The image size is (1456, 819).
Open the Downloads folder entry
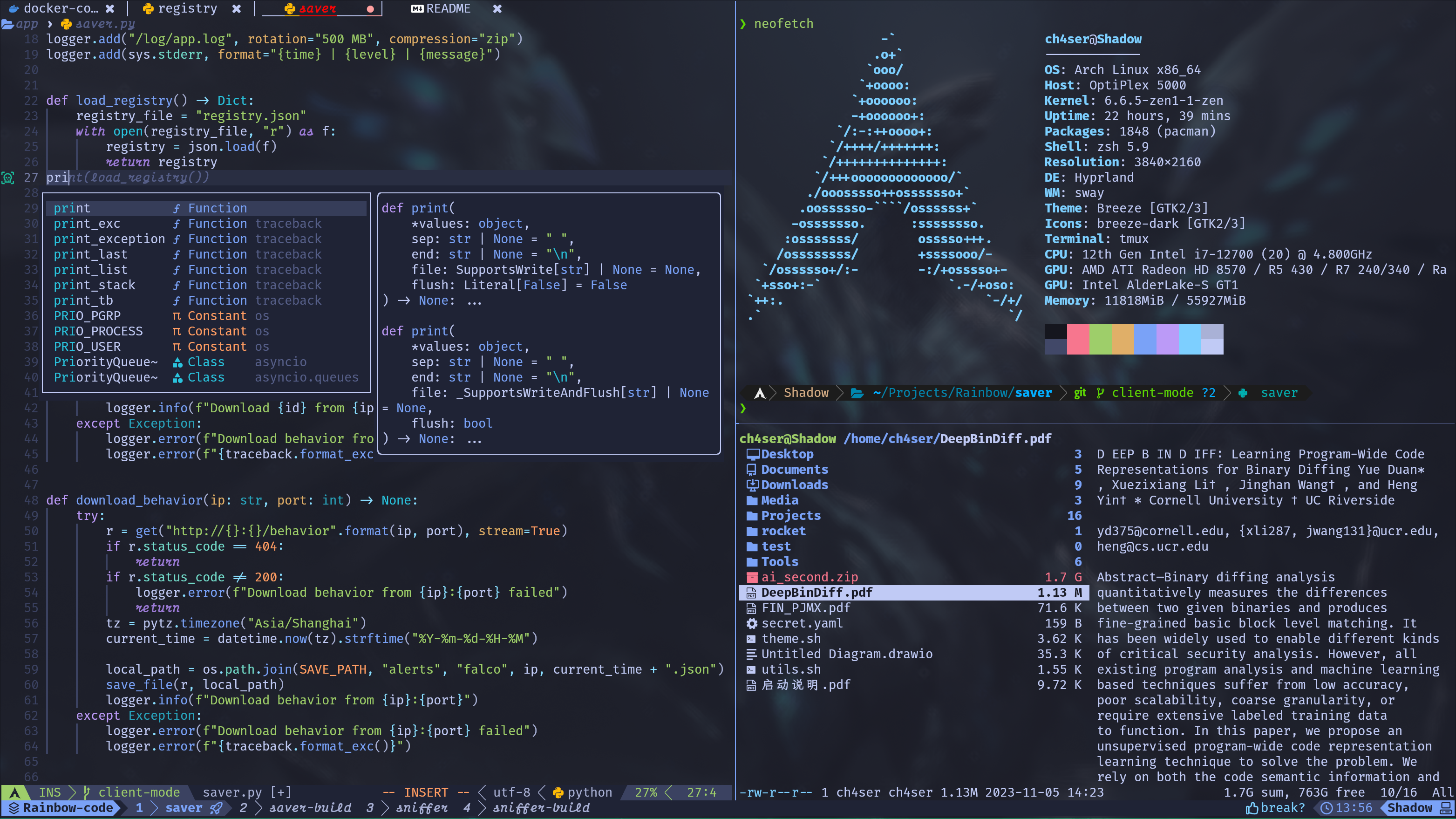(x=794, y=485)
